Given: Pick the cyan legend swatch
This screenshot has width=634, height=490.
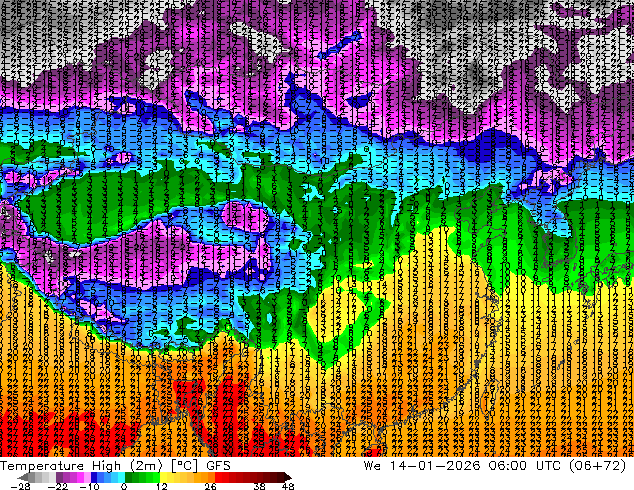Looking at the screenshot, I should click(121, 477).
